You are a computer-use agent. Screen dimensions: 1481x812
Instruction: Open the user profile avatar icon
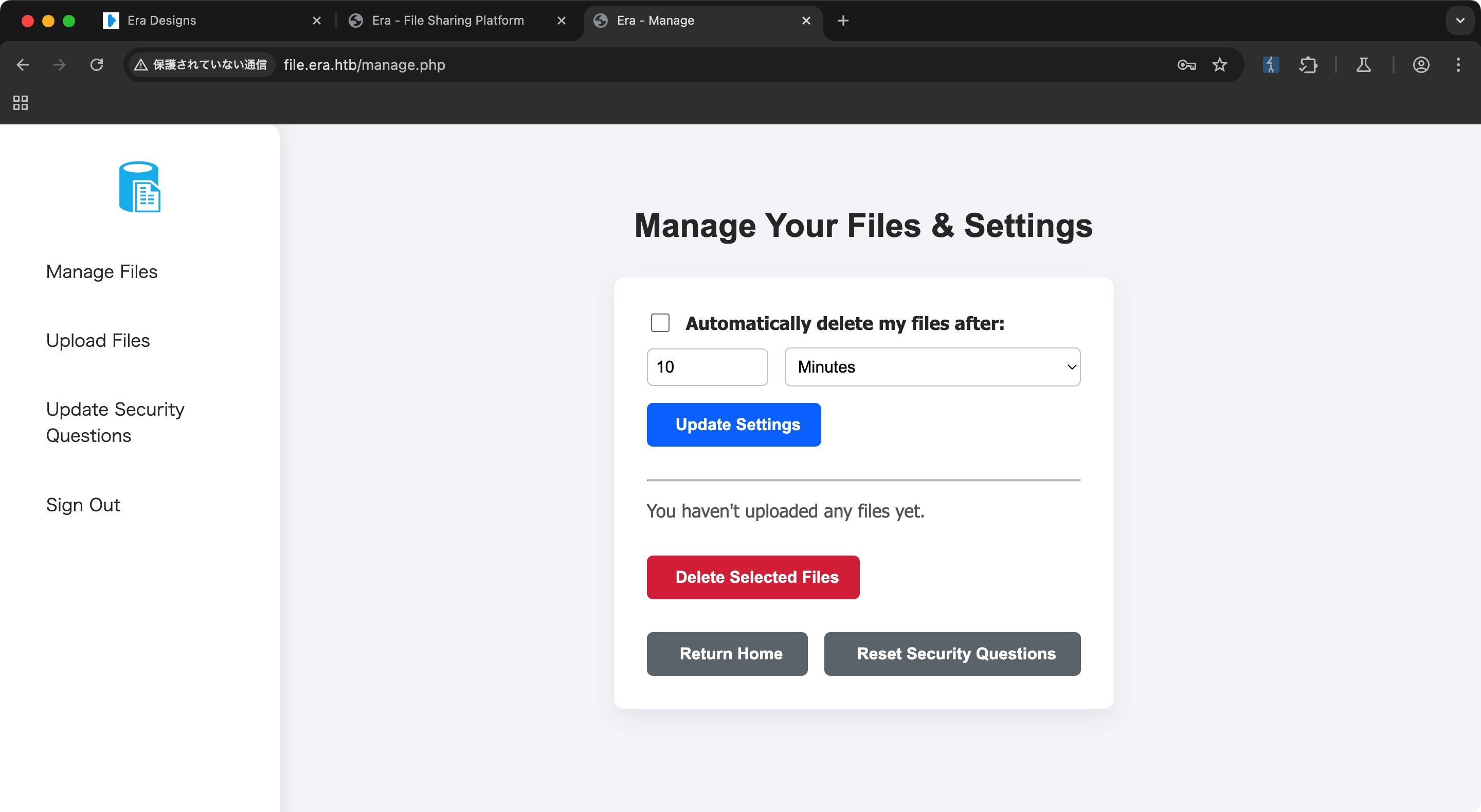(x=1421, y=65)
